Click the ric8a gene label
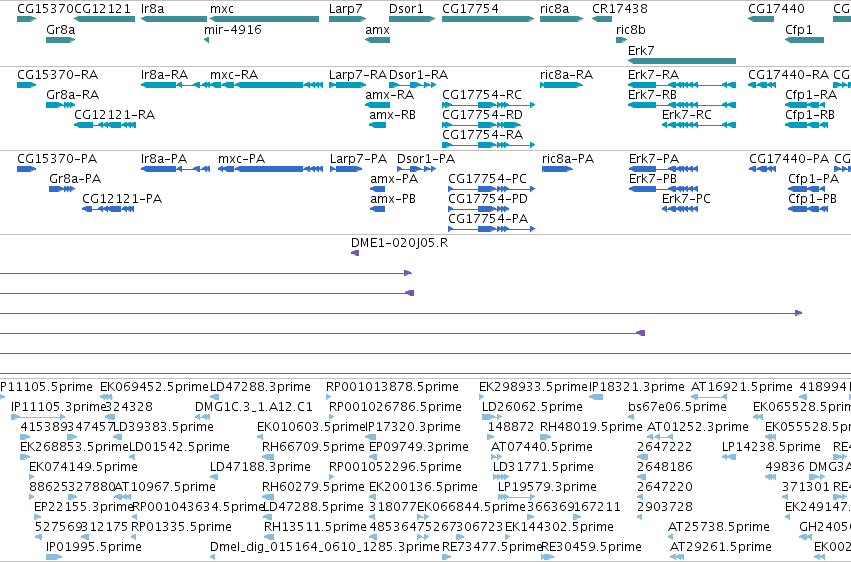 [555, 9]
